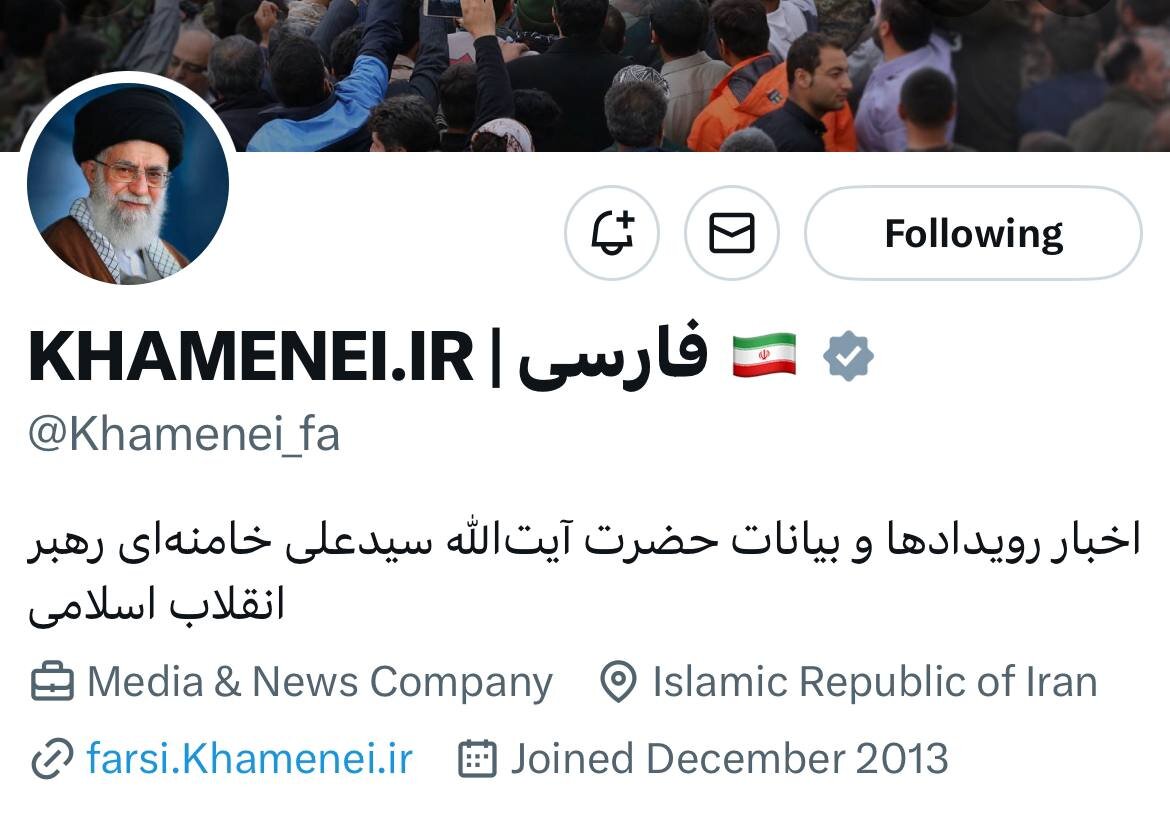The width and height of the screenshot is (1170, 822).
Task: Click the calendar icon beside the join date
Action: click(477, 759)
